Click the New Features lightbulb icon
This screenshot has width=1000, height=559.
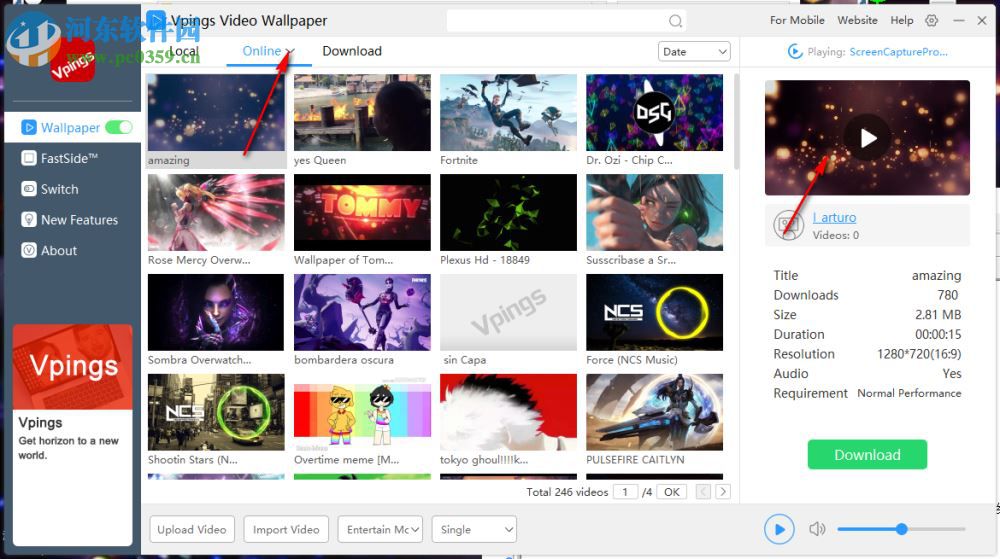pos(29,219)
